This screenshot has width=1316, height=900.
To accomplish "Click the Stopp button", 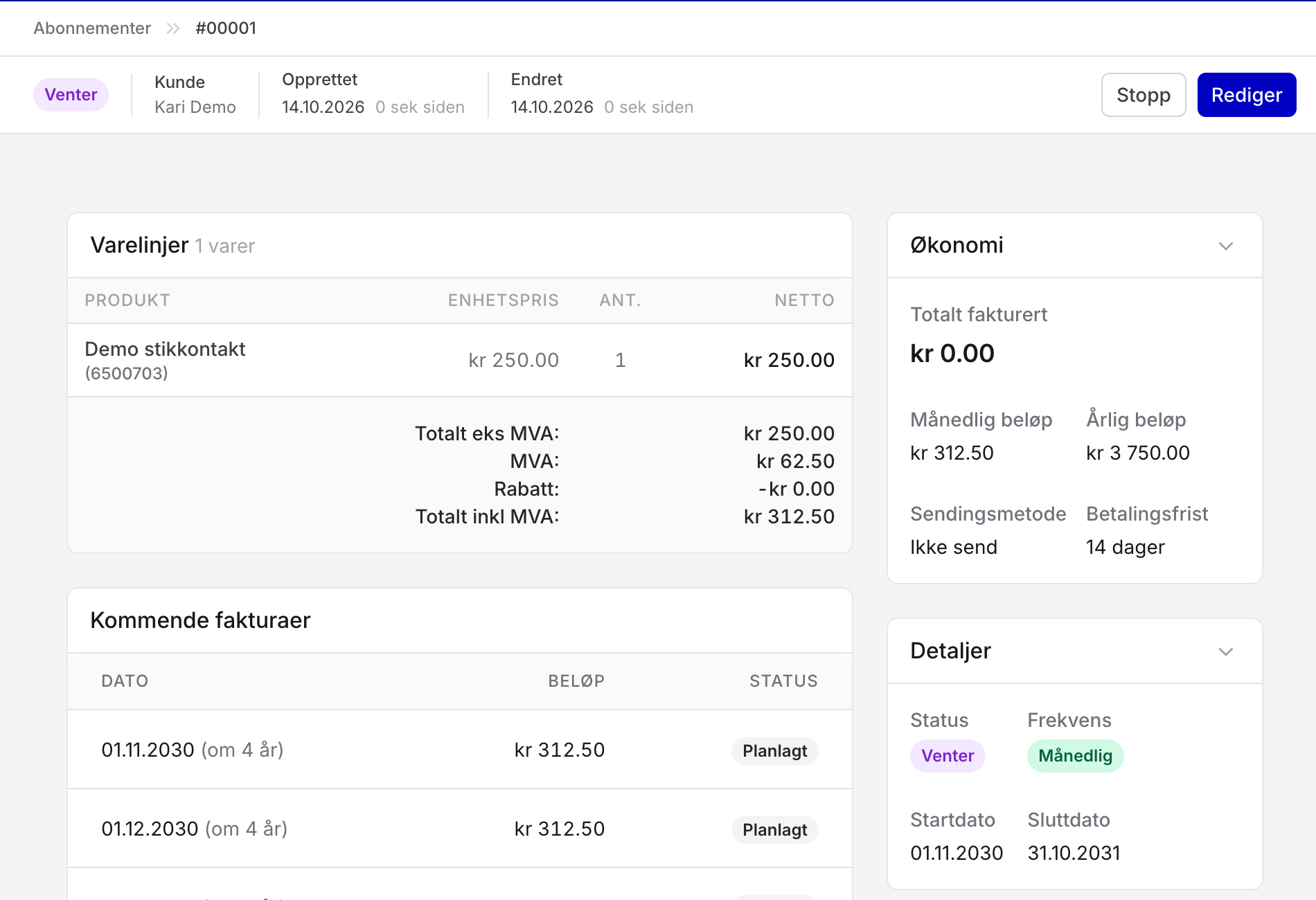I will pos(1144,95).
